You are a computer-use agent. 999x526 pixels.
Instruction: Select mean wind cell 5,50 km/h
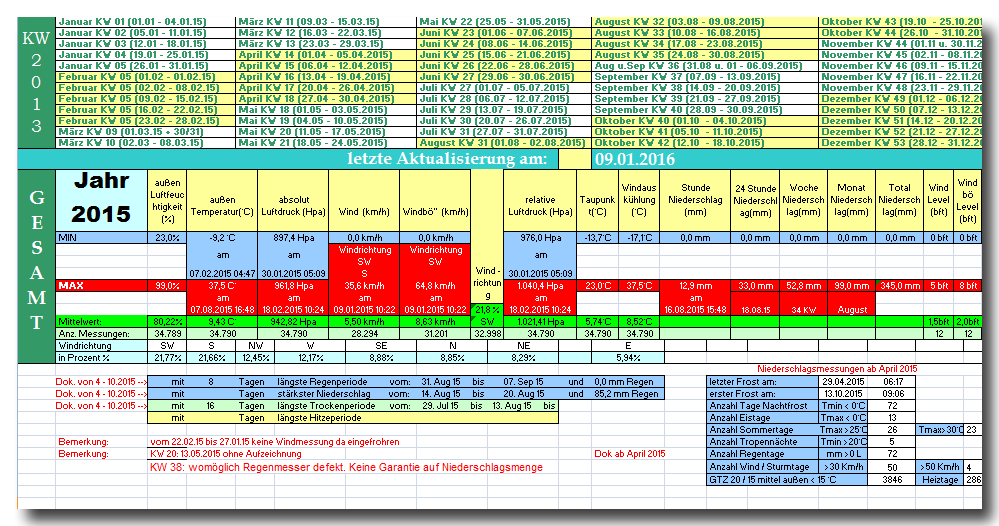[x=364, y=322]
